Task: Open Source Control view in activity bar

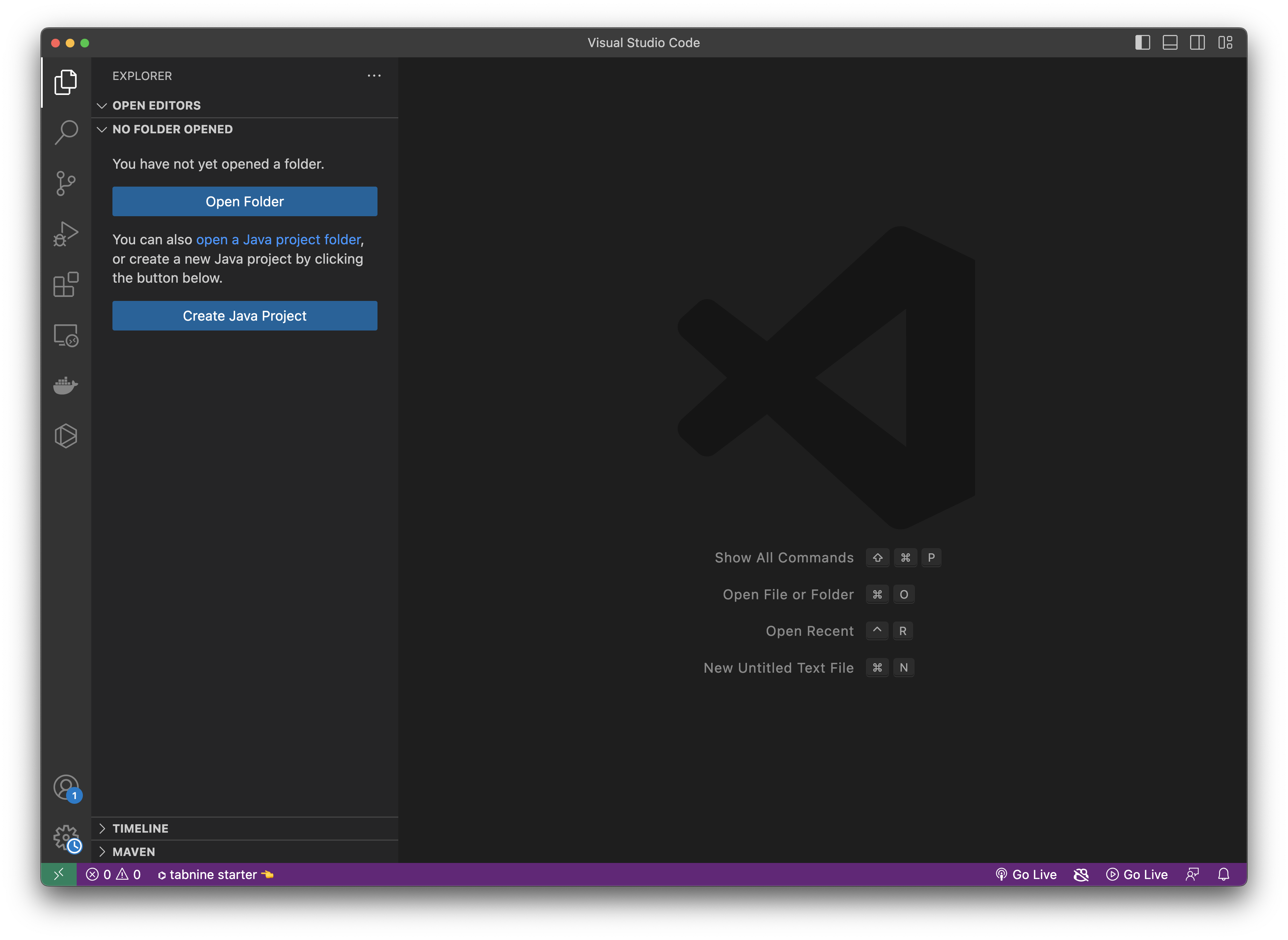Action: [66, 183]
